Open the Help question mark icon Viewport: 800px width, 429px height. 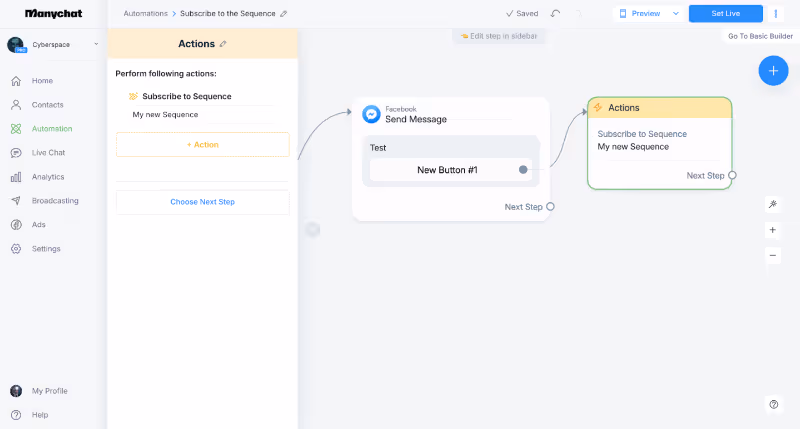[x=16, y=415]
